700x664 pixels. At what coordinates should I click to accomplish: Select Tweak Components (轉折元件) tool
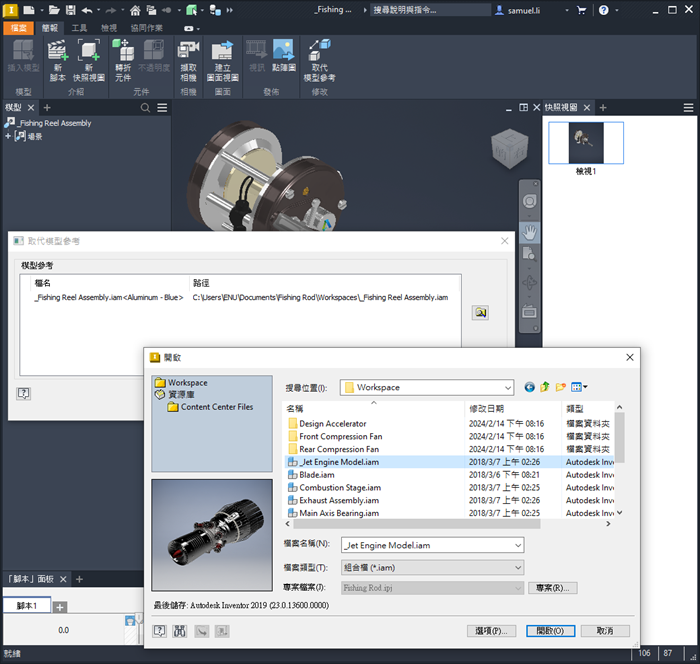point(123,60)
